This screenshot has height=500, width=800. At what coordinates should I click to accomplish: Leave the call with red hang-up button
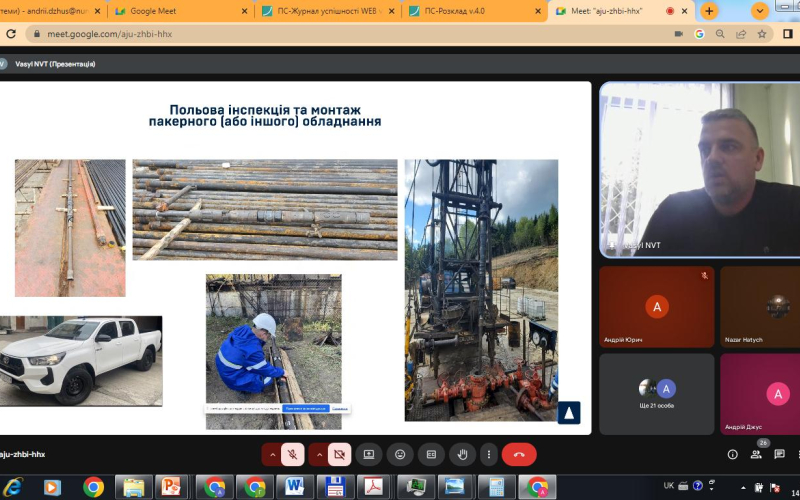518,454
